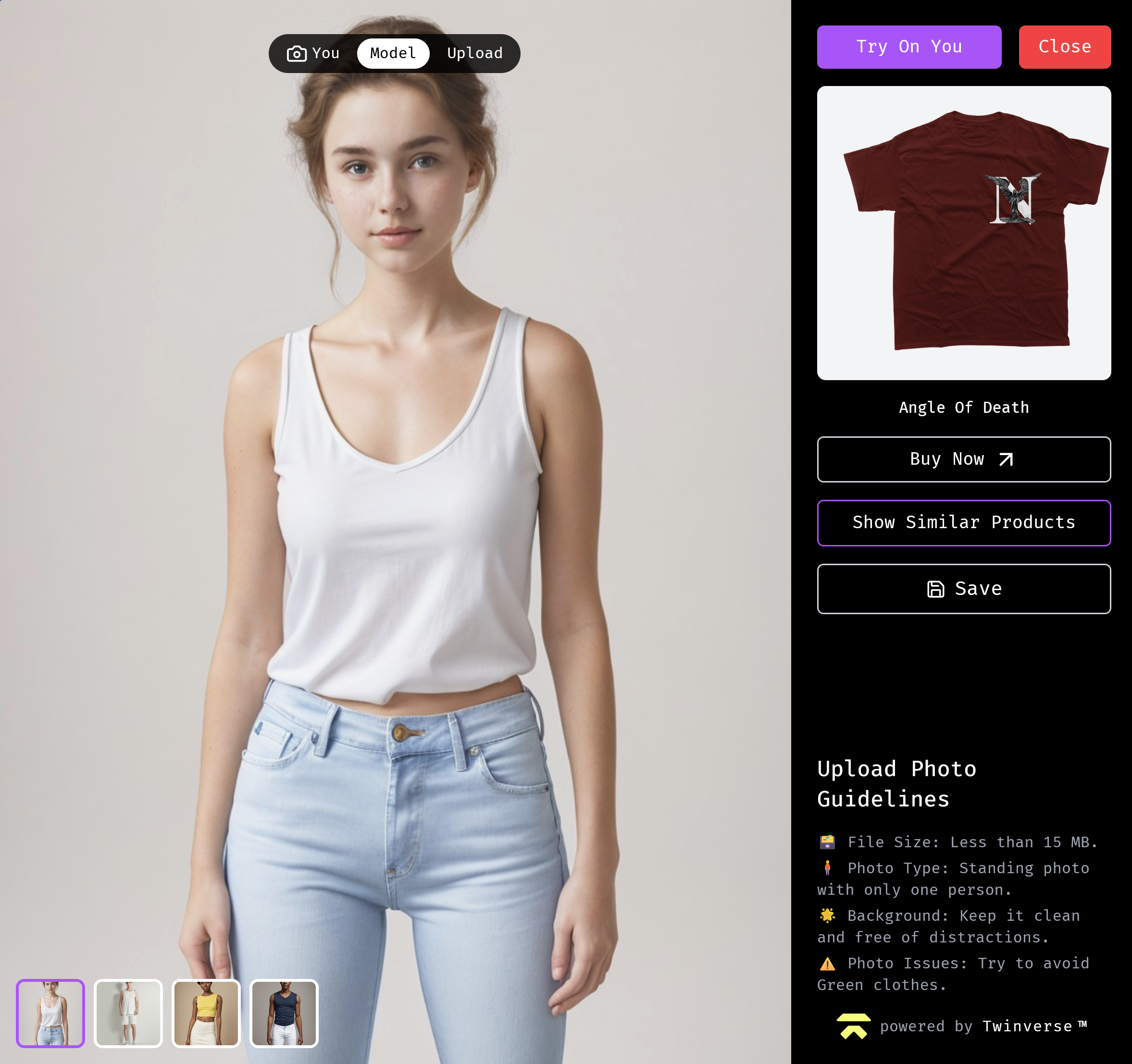Switch to the Model mode
The height and width of the screenshot is (1064, 1132).
click(393, 53)
